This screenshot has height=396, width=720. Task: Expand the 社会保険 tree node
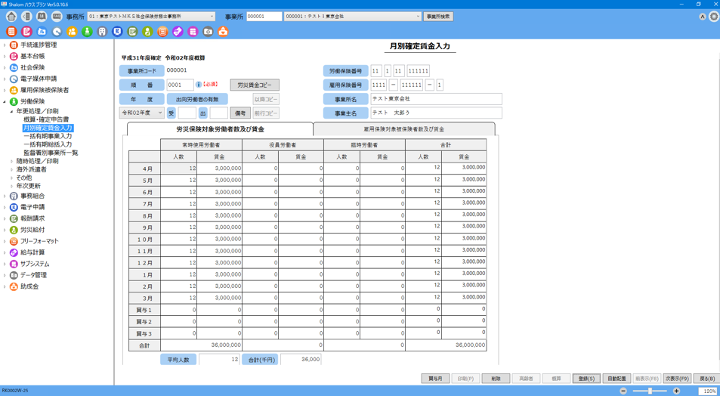5,68
